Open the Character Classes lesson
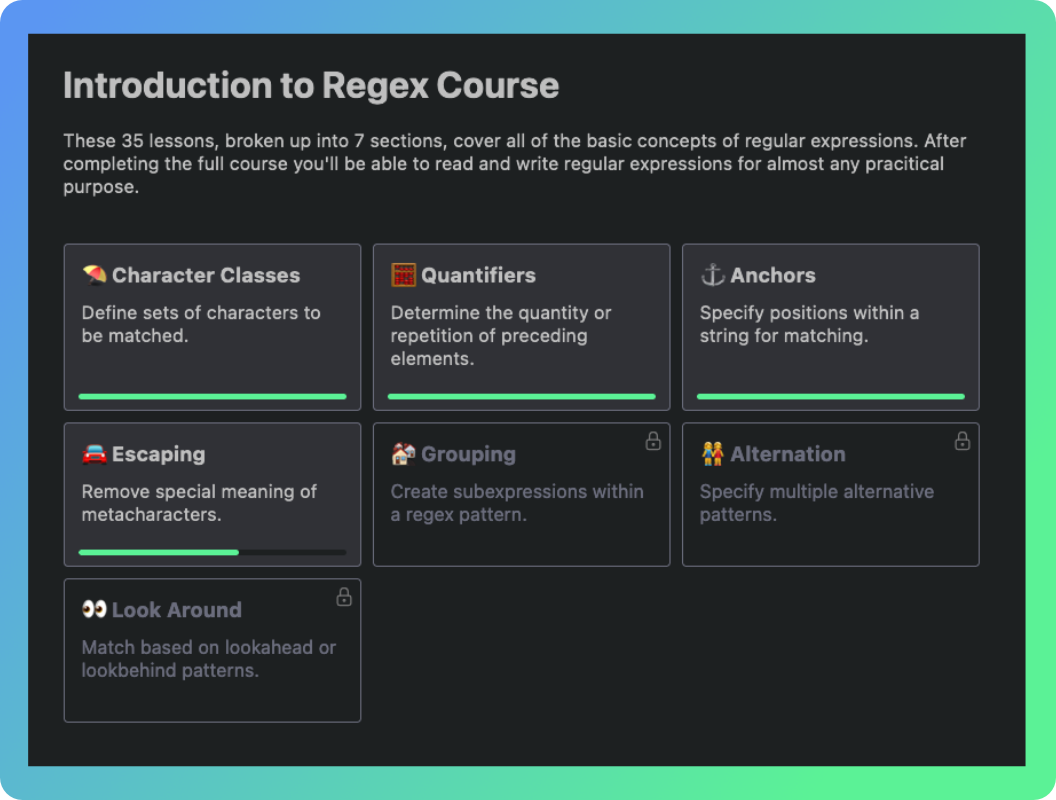 212,326
